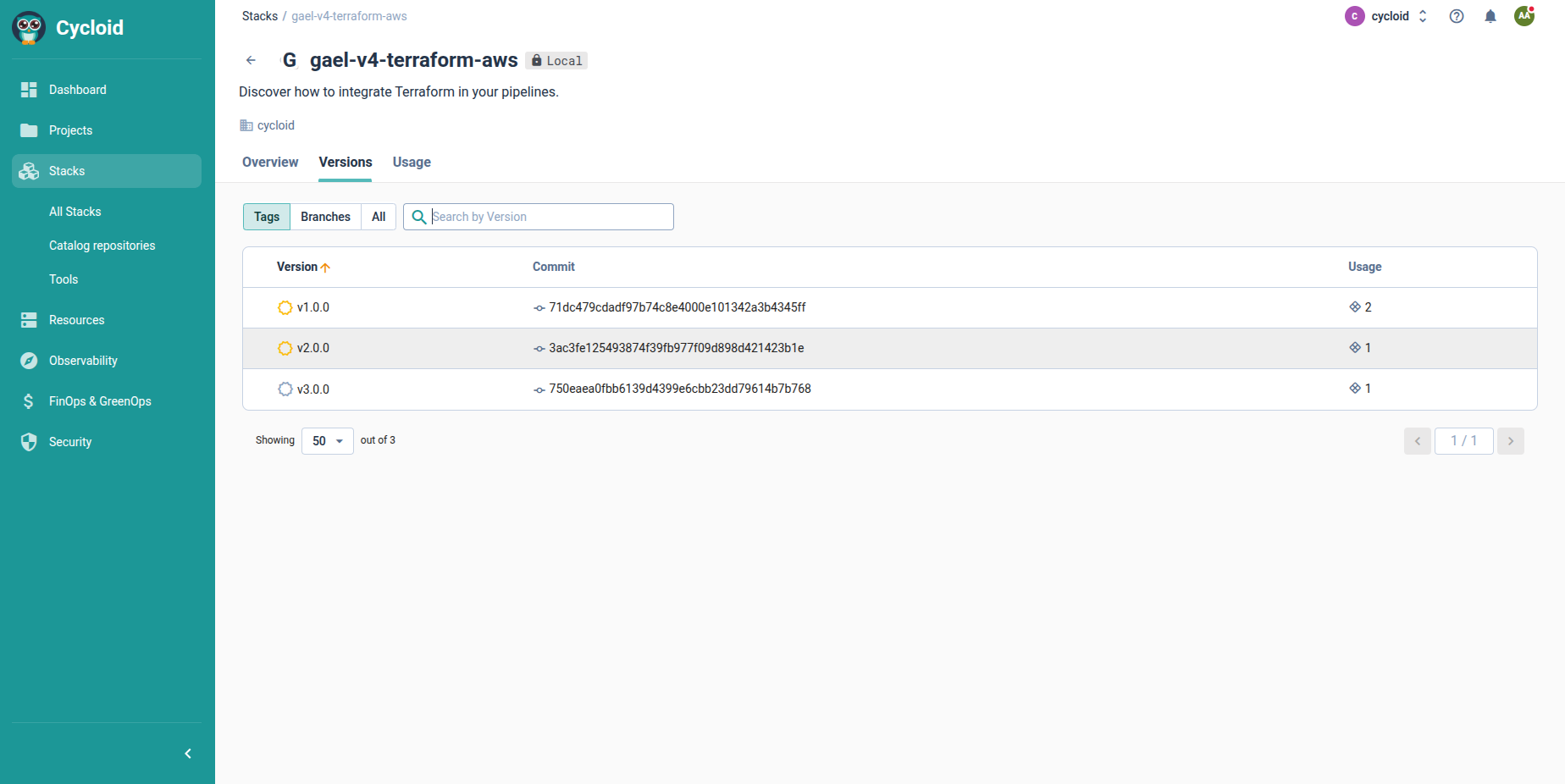1565x784 pixels.
Task: Focus the Search by Version field
Action: click(x=549, y=217)
